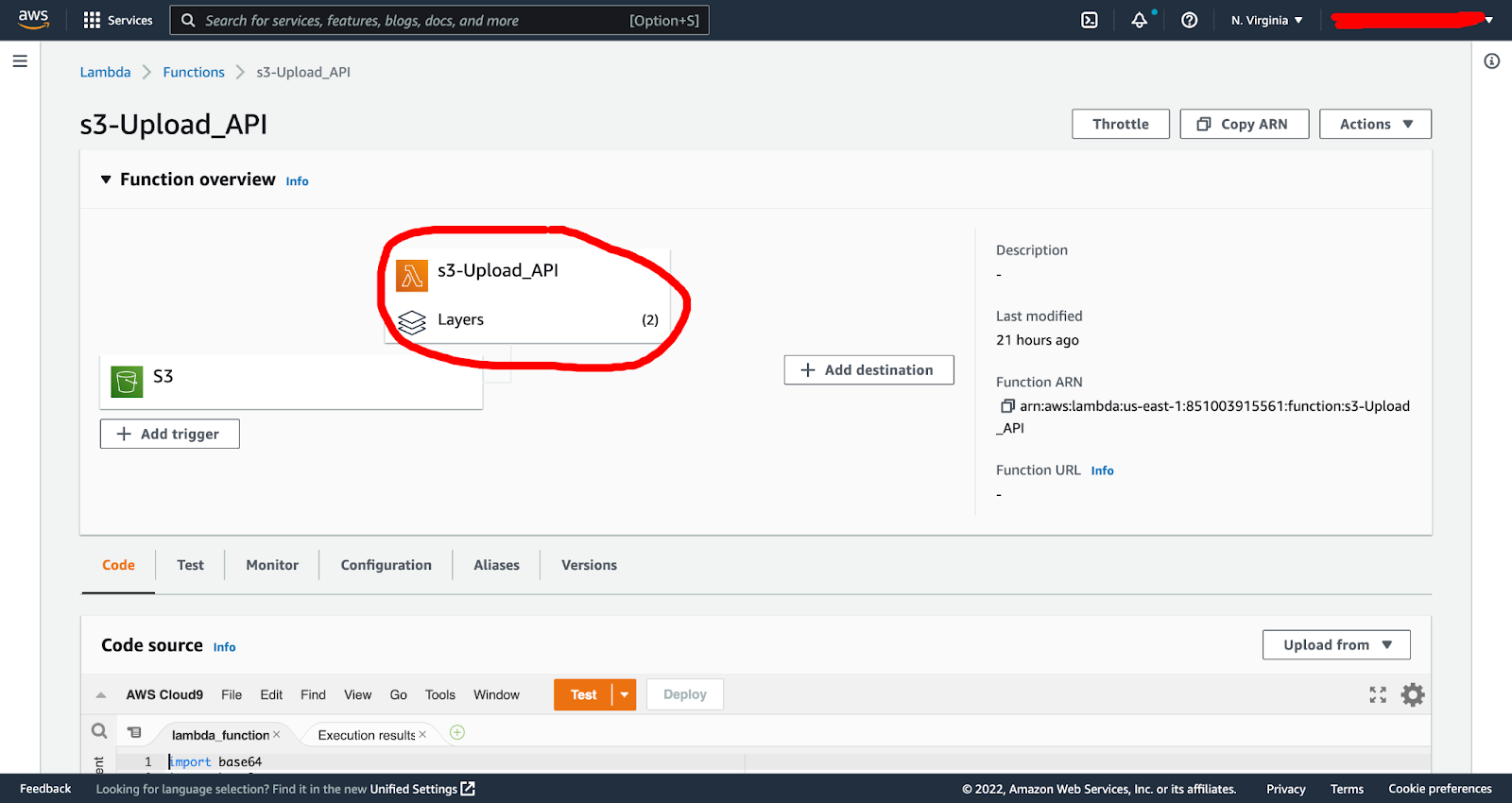
Task: Launch the CloudShell terminal icon
Action: click(1090, 20)
